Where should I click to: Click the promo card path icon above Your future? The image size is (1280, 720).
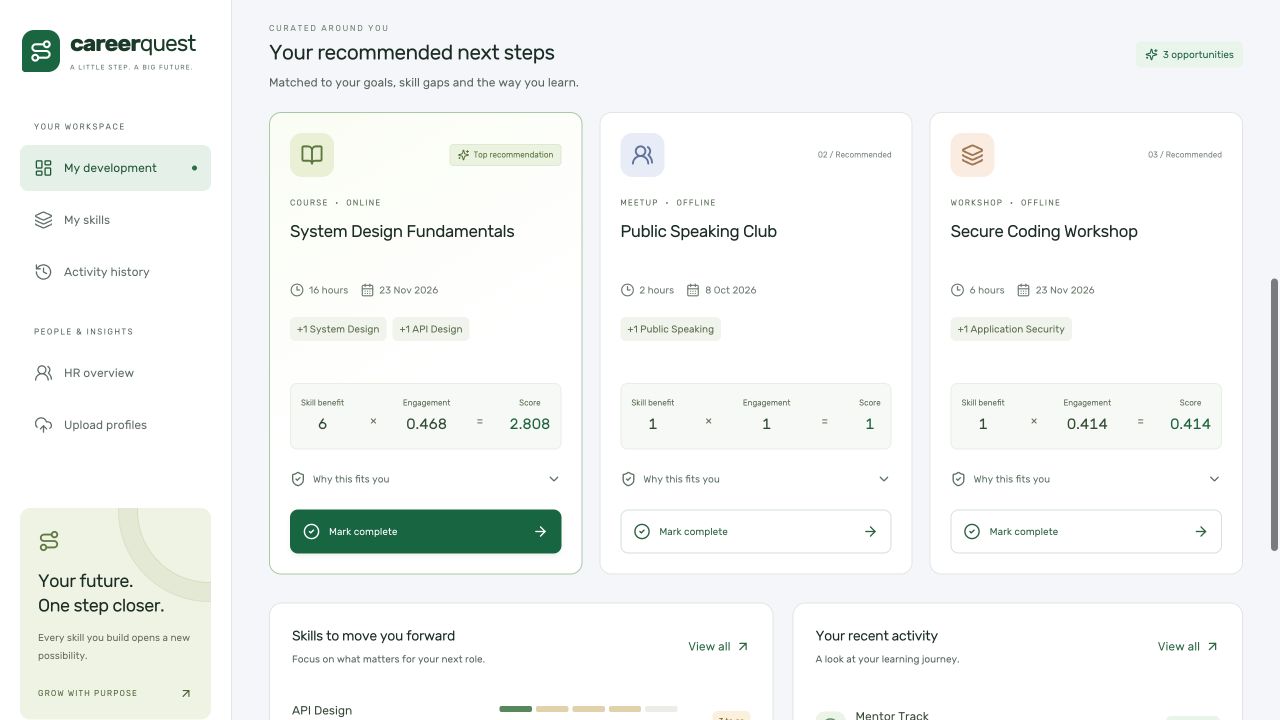point(49,542)
